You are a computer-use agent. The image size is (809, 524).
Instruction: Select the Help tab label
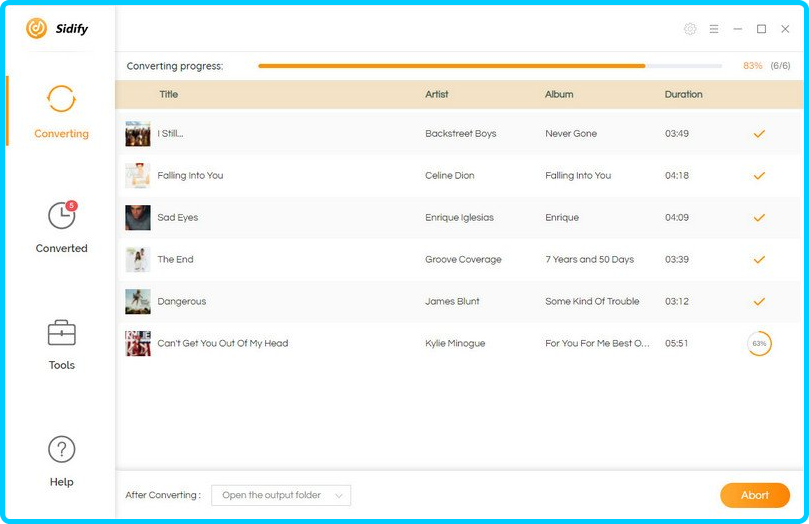pos(61,482)
